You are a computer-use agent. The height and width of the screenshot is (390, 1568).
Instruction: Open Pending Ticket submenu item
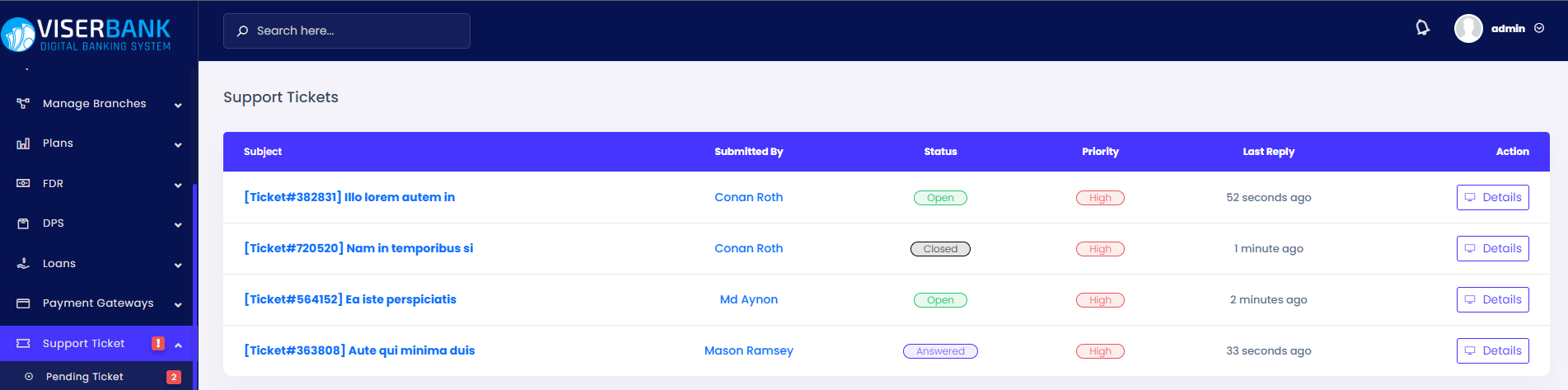[84, 377]
